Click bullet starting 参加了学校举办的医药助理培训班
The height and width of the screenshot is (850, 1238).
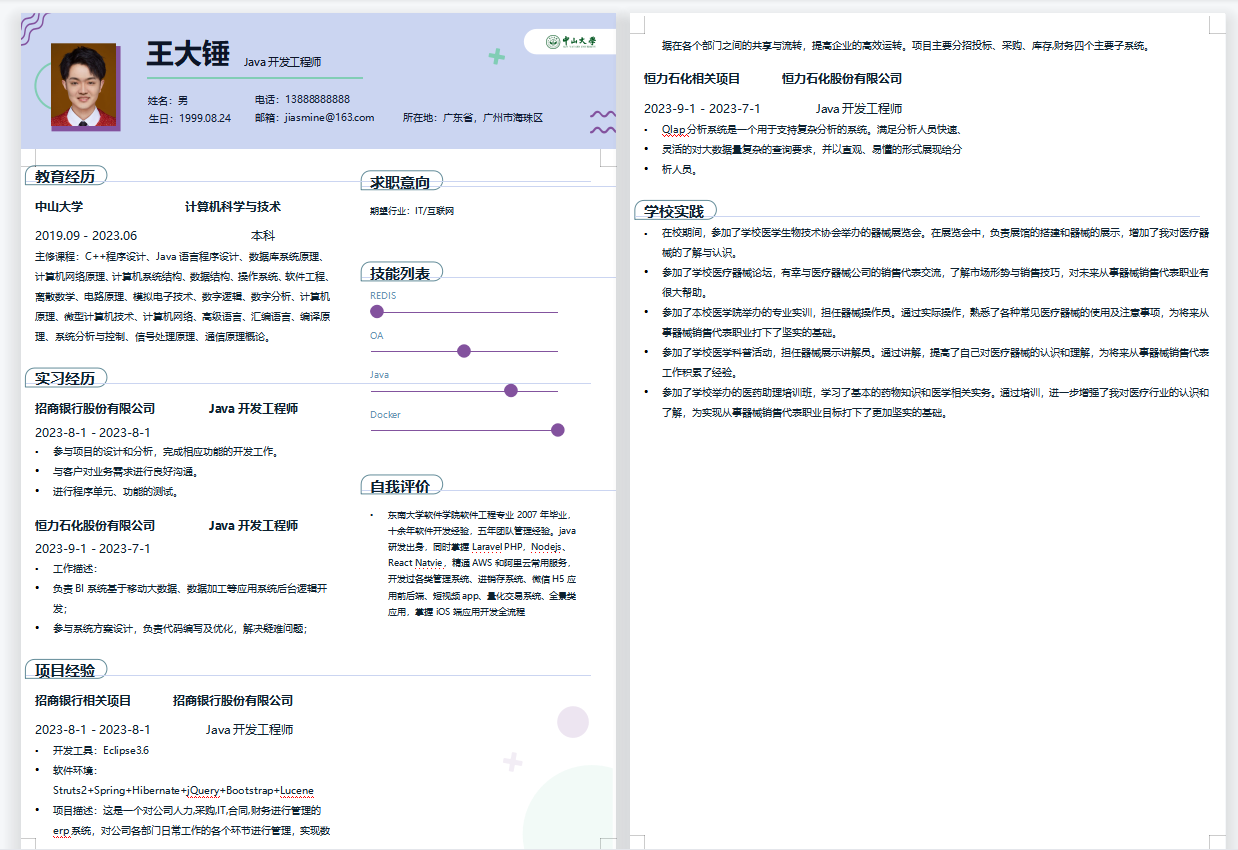(x=935, y=403)
